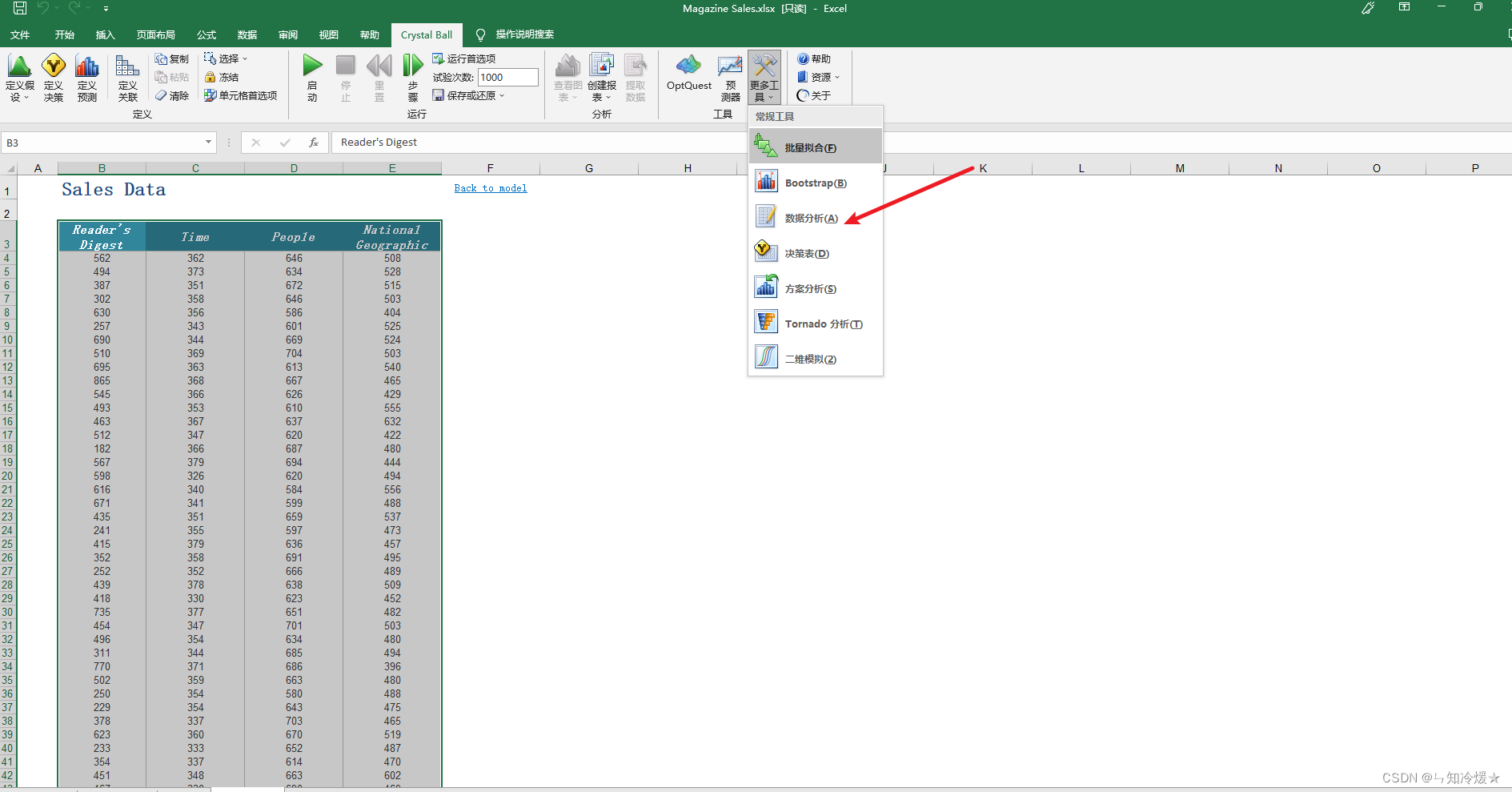The height and width of the screenshot is (792, 1512).
Task: Click the Reader's Digest header cell
Action: 102,237
